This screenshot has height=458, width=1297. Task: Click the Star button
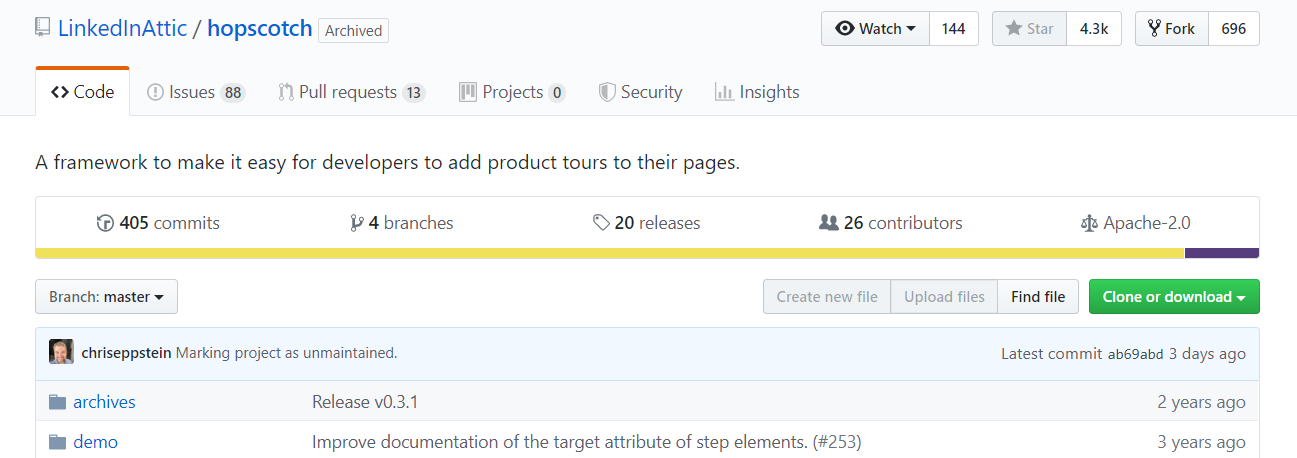click(1029, 29)
